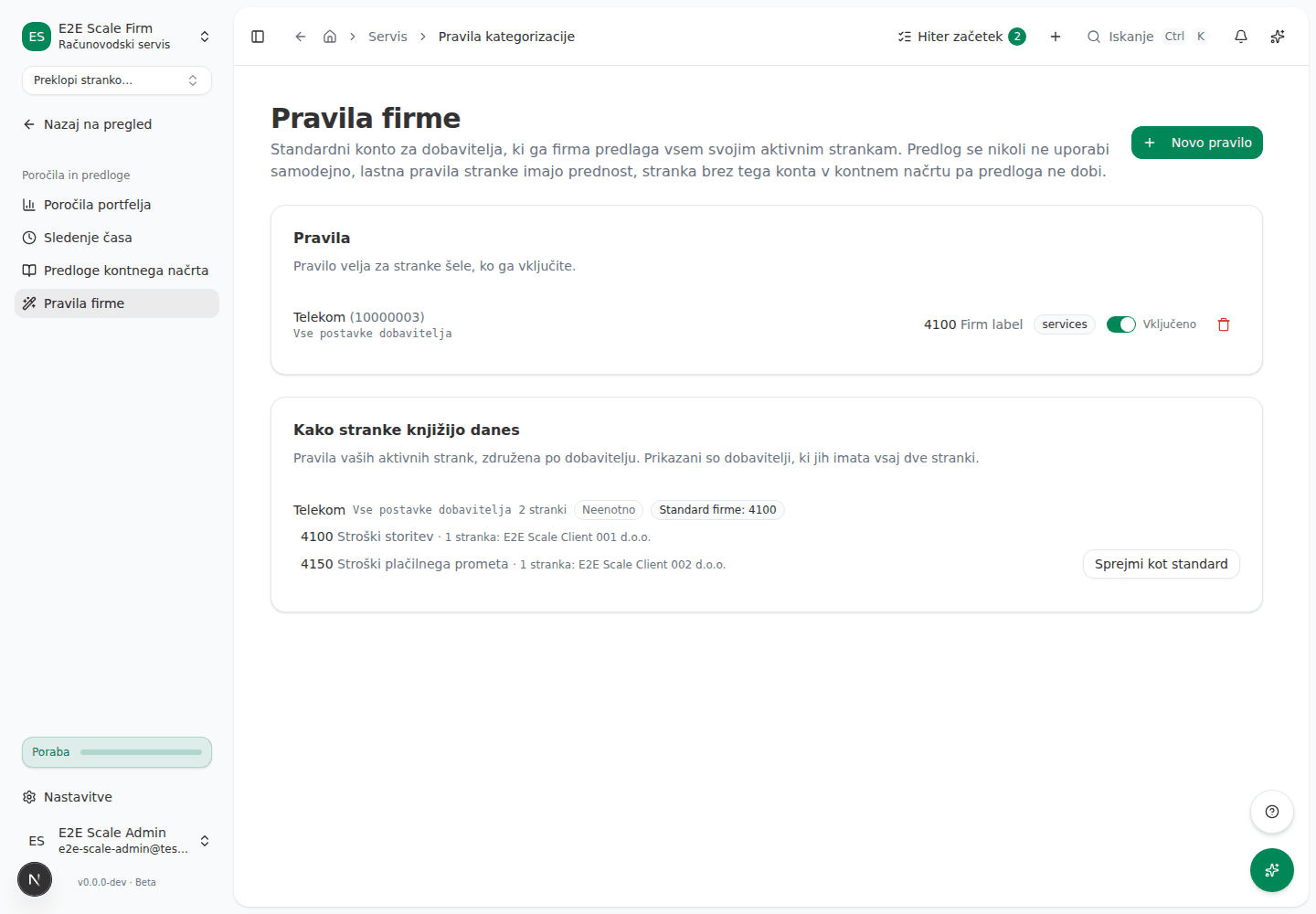Click the Poraba usage bar

pos(117,752)
